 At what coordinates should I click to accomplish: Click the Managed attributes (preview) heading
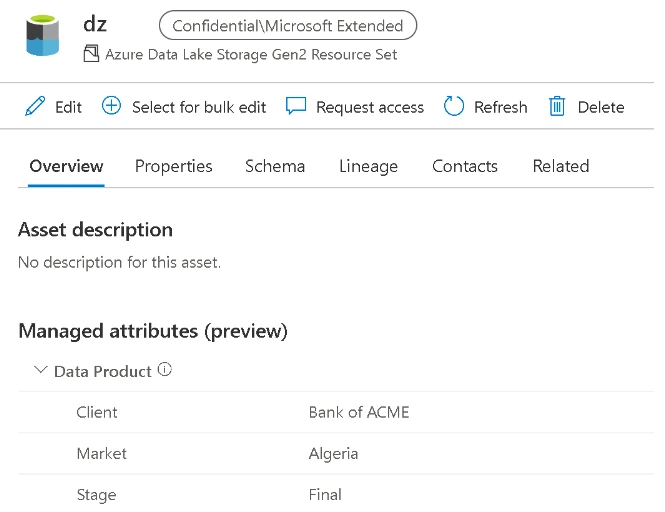153,330
